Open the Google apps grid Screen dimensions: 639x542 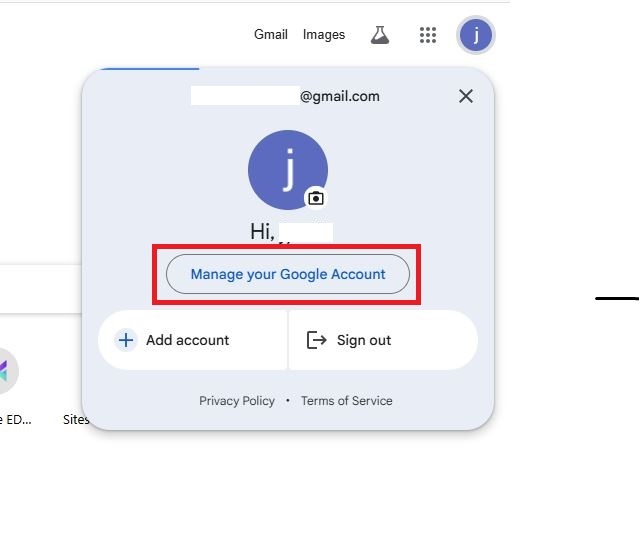point(428,35)
